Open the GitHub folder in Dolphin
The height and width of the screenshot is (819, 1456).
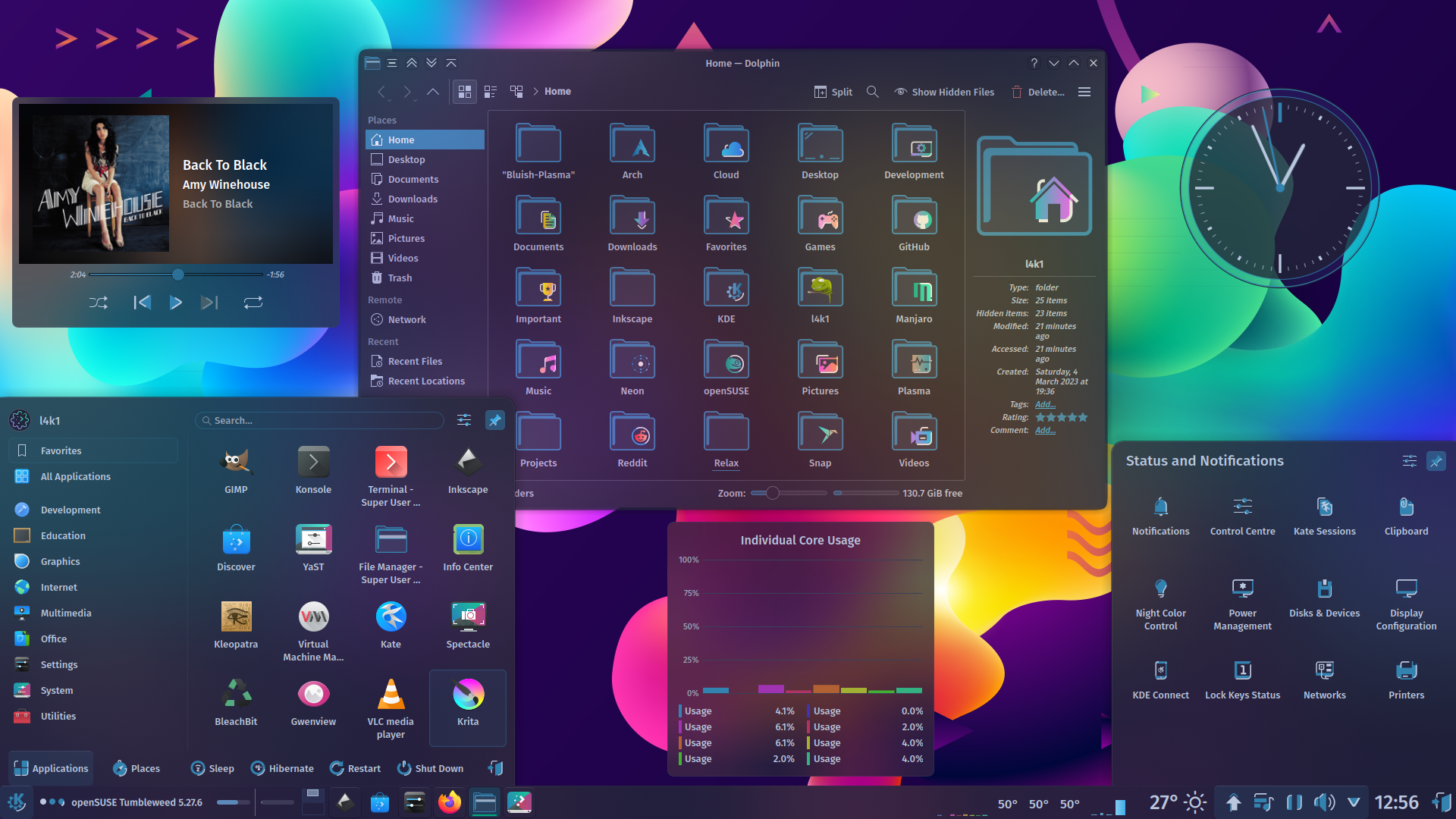click(914, 224)
